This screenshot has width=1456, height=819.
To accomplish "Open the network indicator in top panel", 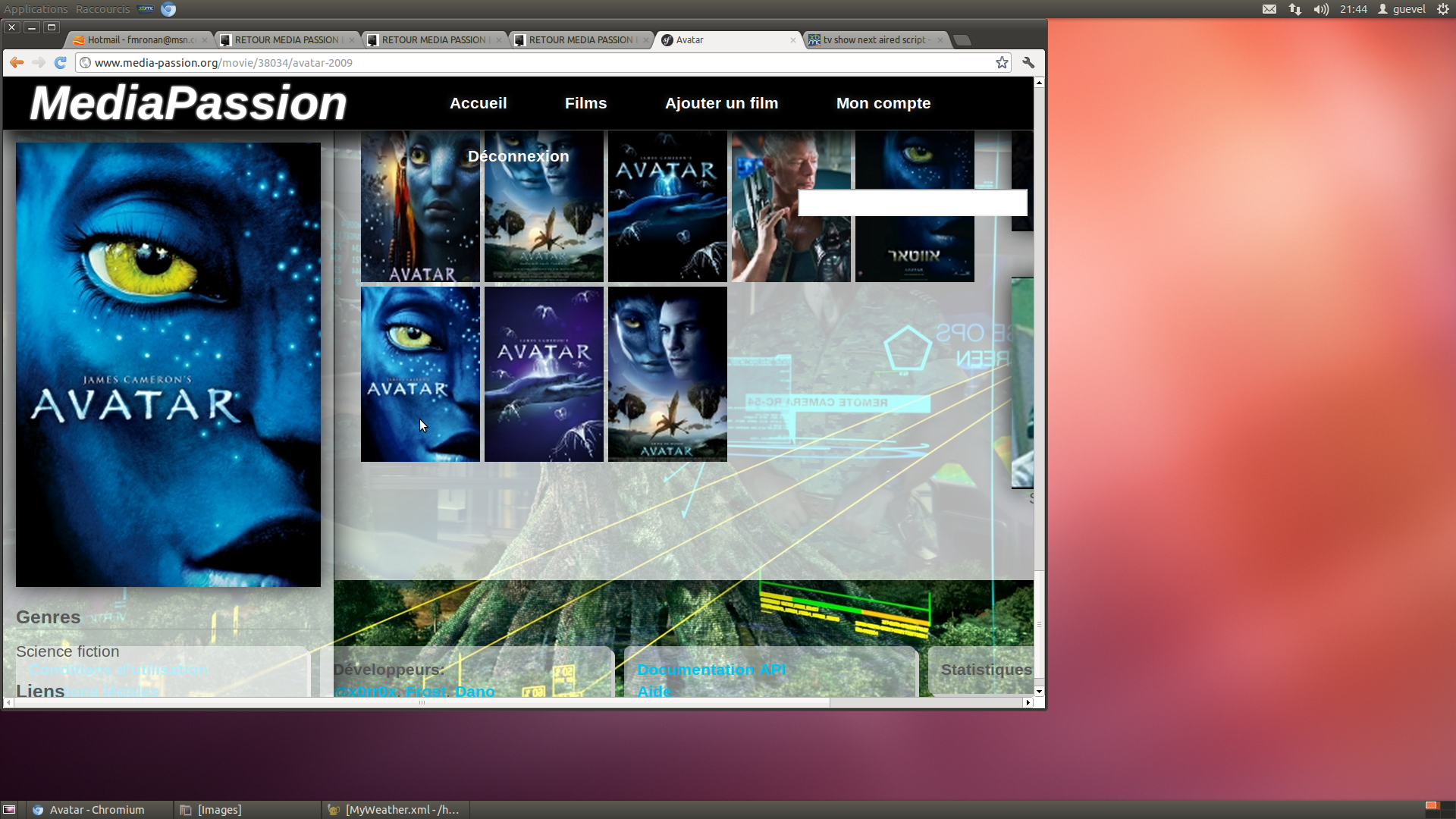I will (x=1295, y=9).
